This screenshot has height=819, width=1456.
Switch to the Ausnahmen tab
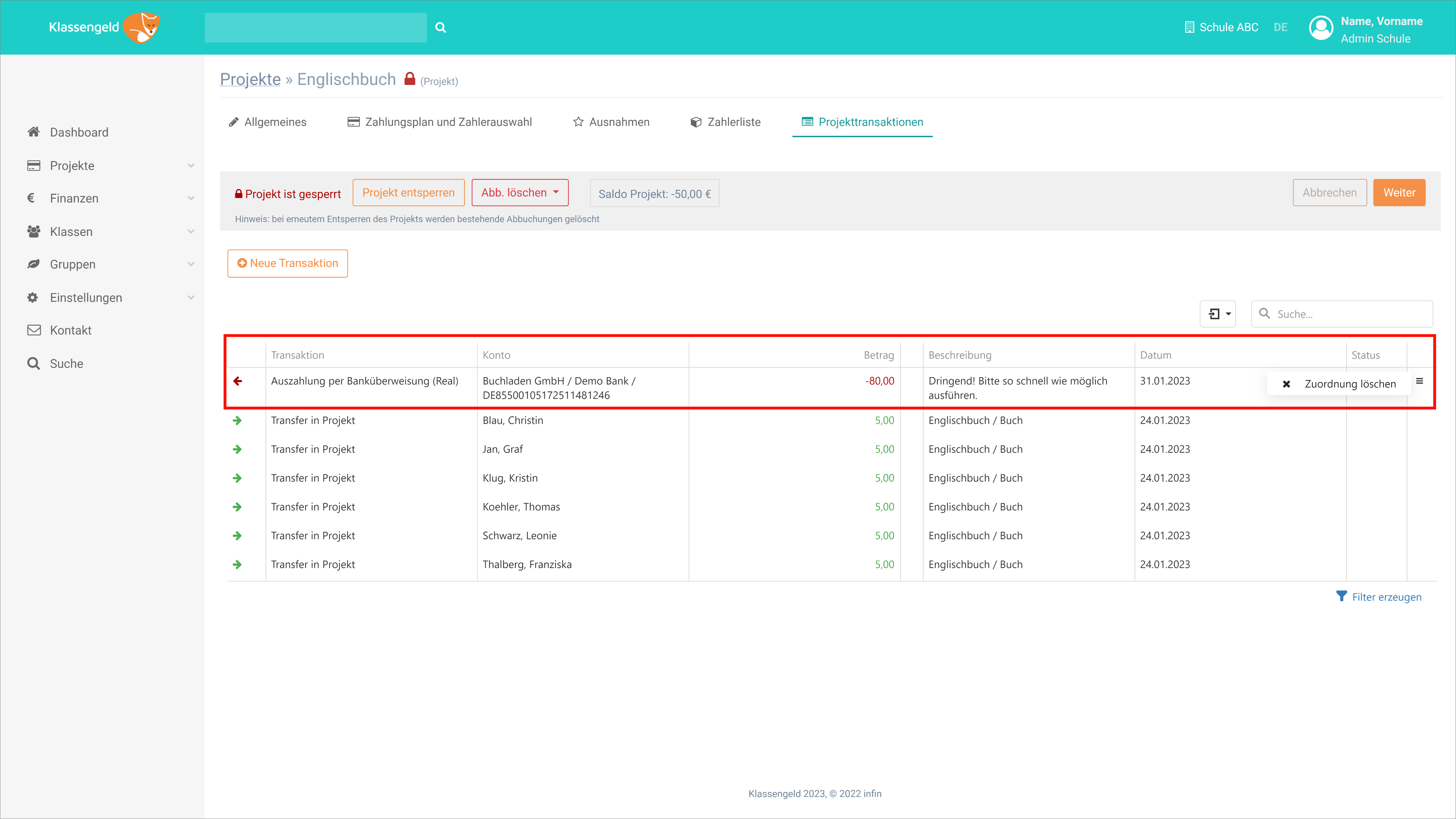[x=611, y=122]
